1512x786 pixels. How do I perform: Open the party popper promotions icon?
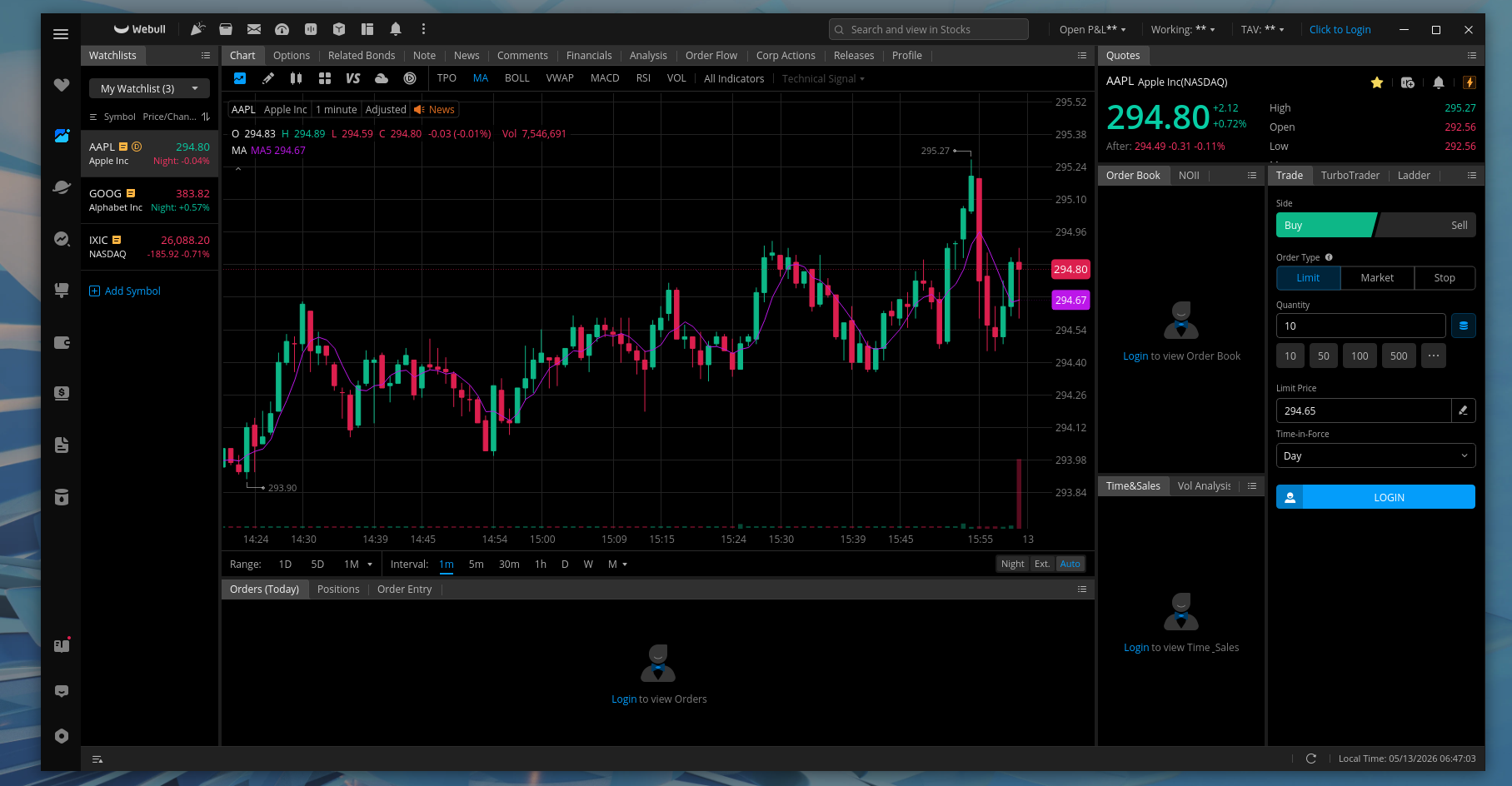pos(197,29)
